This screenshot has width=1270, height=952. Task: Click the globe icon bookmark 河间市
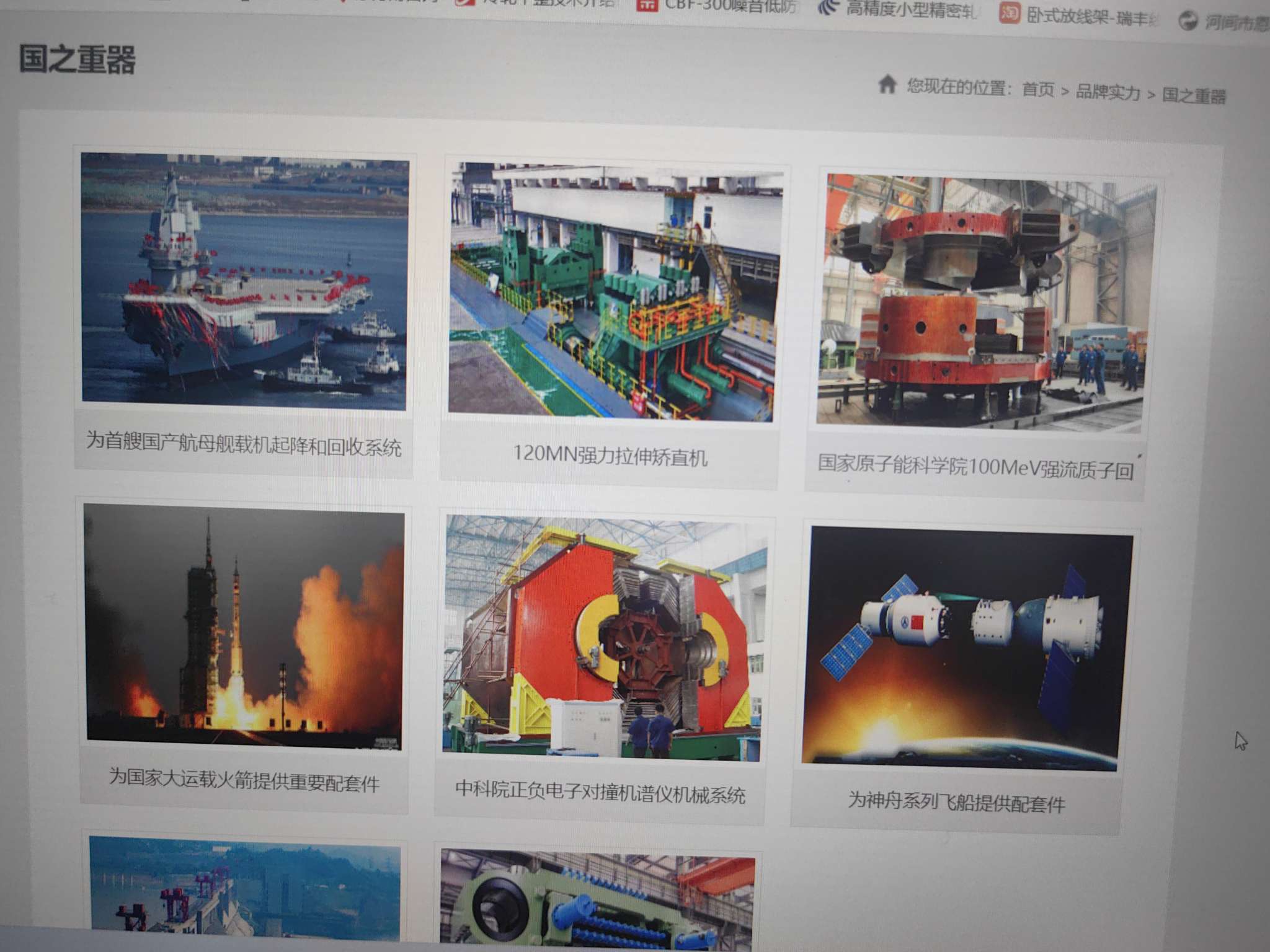coord(1188,20)
